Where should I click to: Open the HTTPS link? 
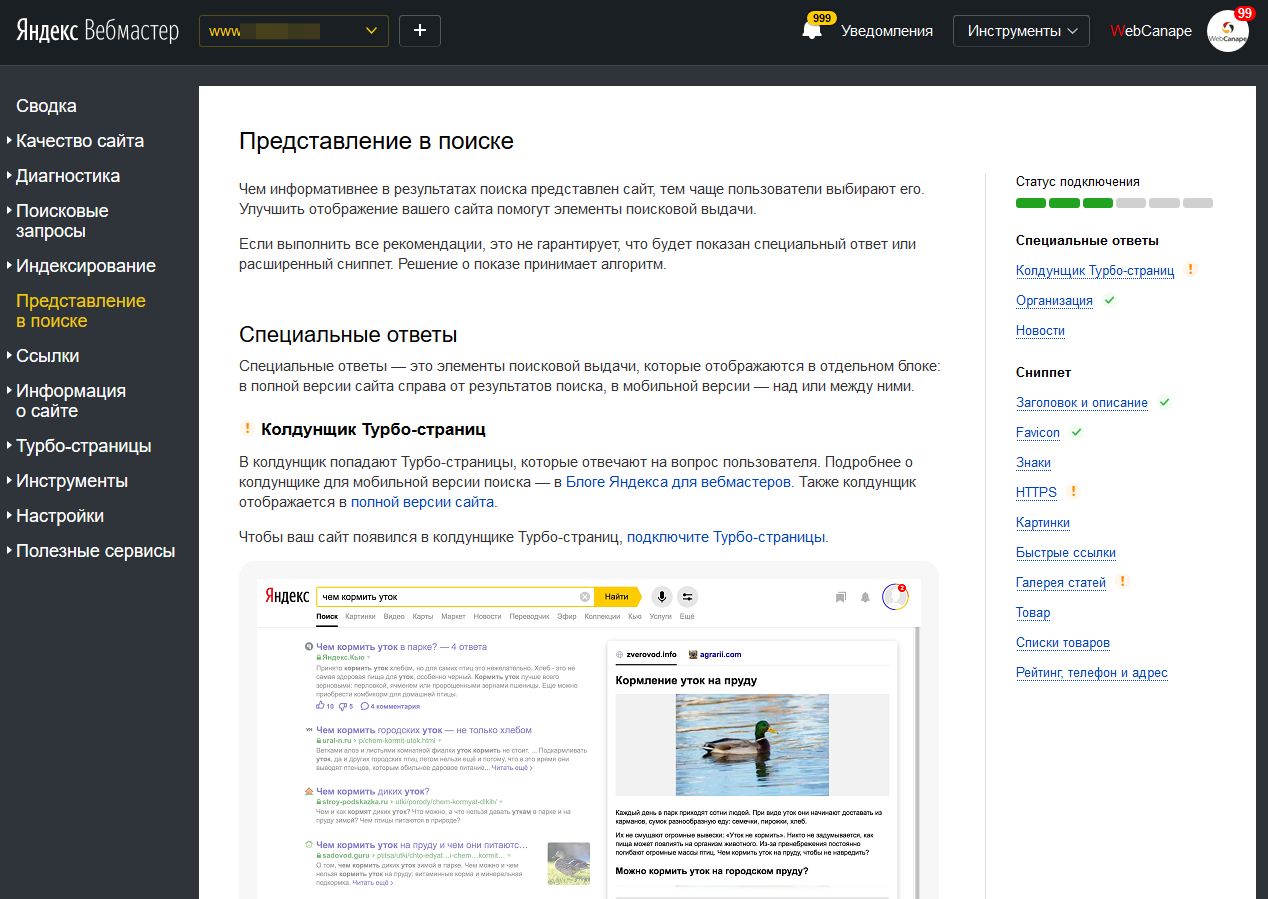(1036, 493)
